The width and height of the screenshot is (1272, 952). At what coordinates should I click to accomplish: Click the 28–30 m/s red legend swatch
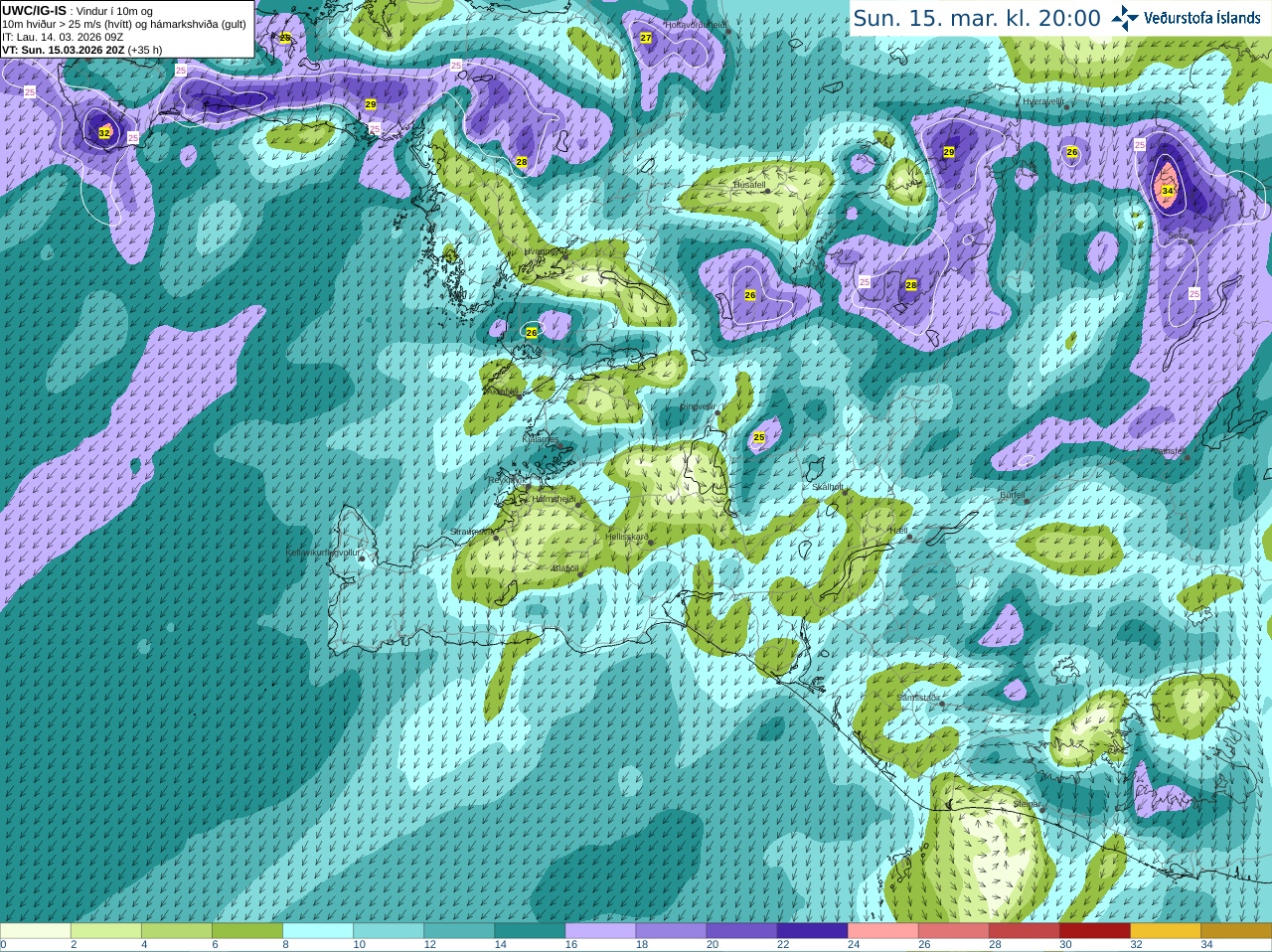1025,931
